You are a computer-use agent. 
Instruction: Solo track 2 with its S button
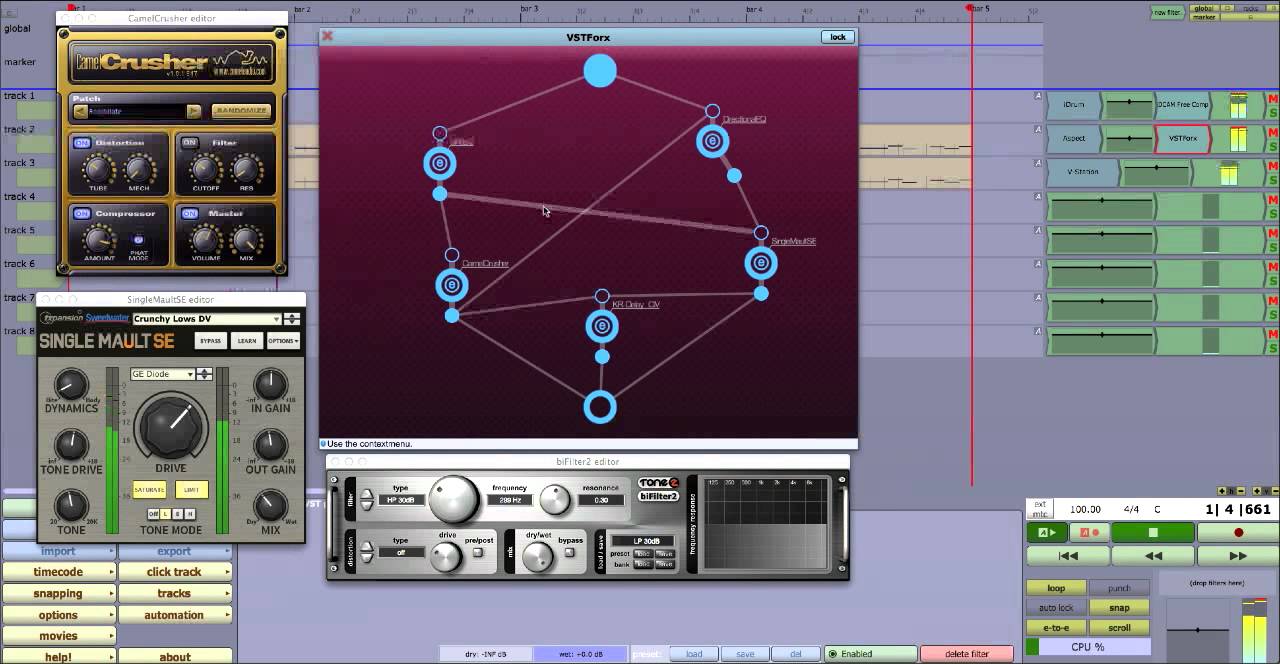[x=1273, y=146]
